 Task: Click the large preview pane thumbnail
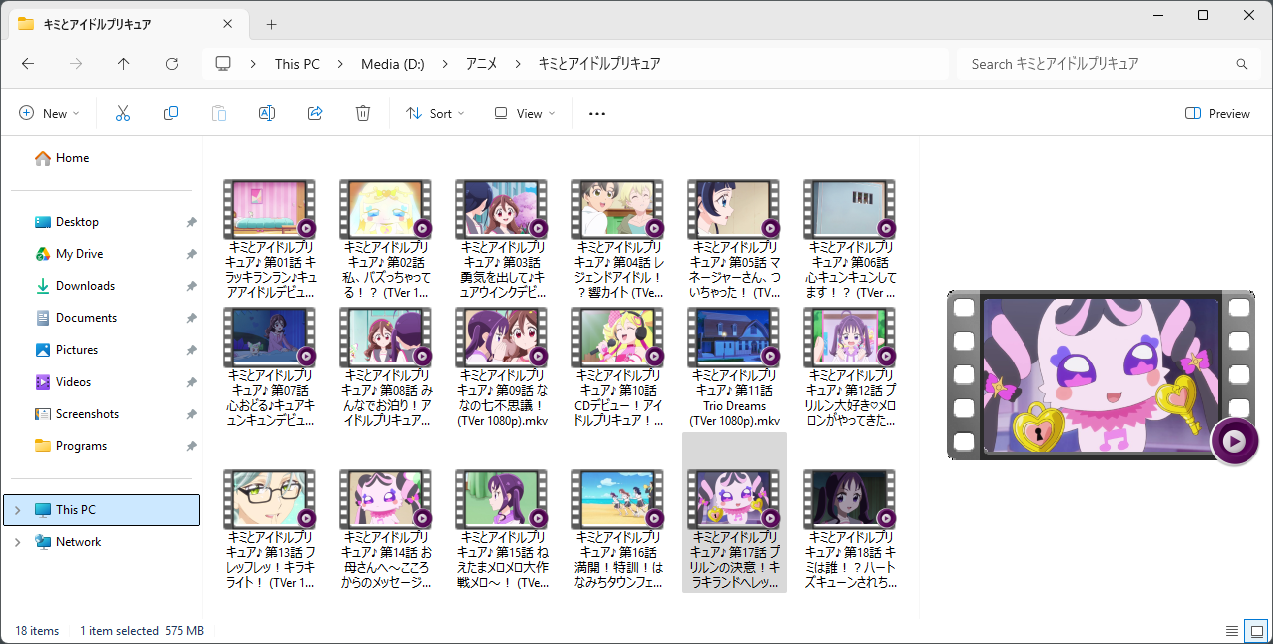coord(1101,377)
